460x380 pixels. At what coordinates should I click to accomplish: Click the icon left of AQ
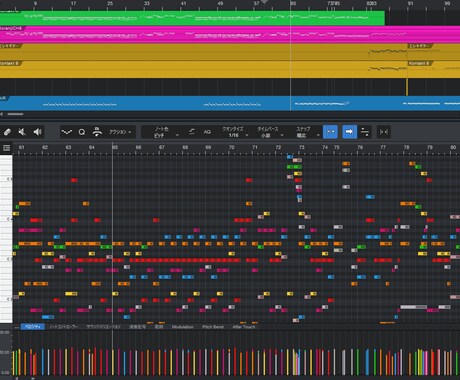[x=192, y=132]
